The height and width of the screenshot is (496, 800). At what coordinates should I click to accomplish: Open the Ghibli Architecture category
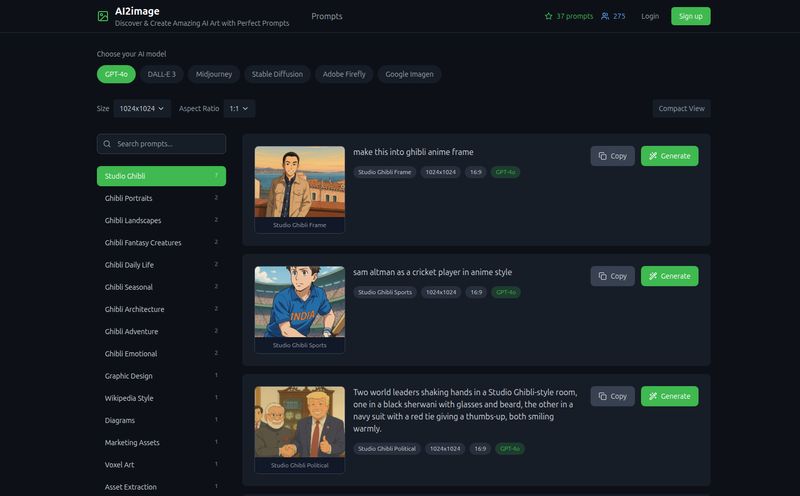(161, 309)
